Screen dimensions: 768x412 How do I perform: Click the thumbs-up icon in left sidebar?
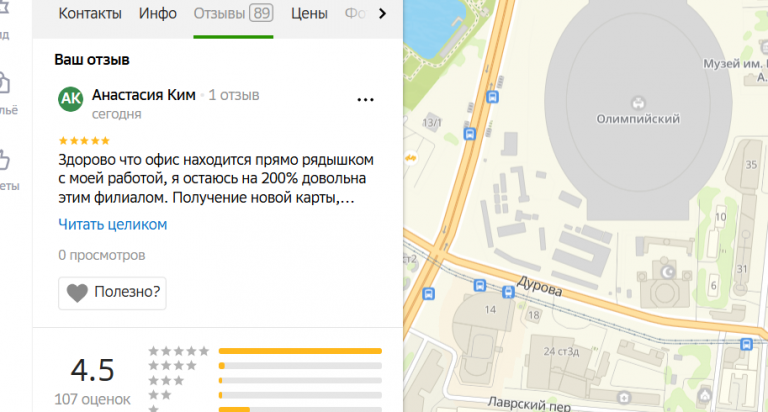tap(4, 161)
